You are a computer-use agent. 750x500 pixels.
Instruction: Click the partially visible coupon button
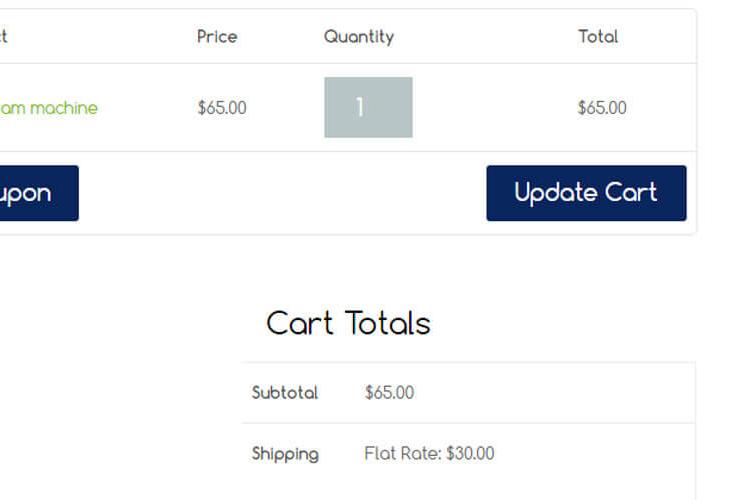(39, 193)
